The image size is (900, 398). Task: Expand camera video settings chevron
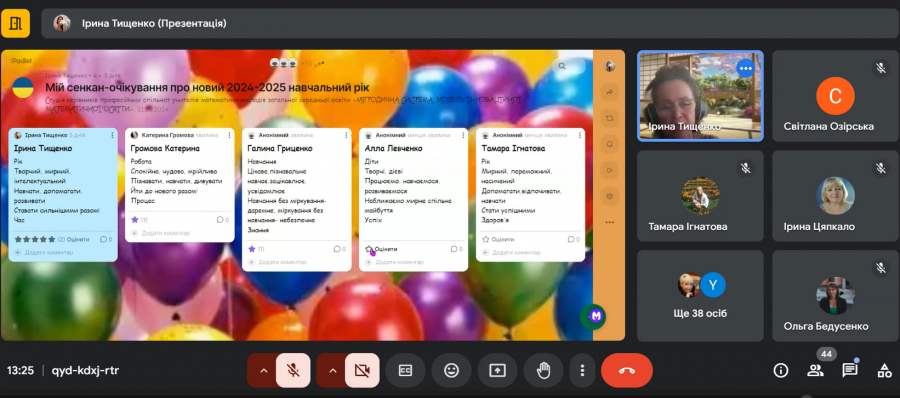point(332,370)
